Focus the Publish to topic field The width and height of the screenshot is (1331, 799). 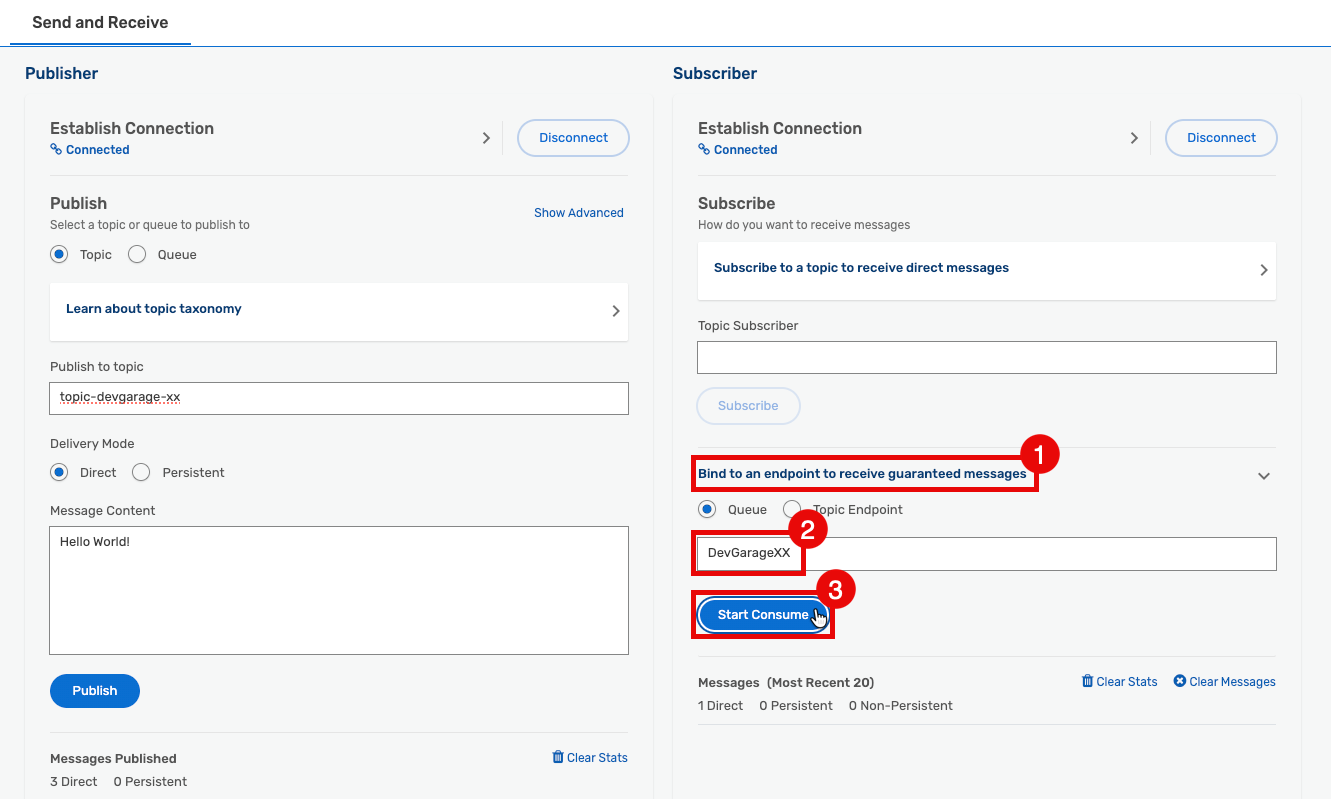tap(339, 398)
